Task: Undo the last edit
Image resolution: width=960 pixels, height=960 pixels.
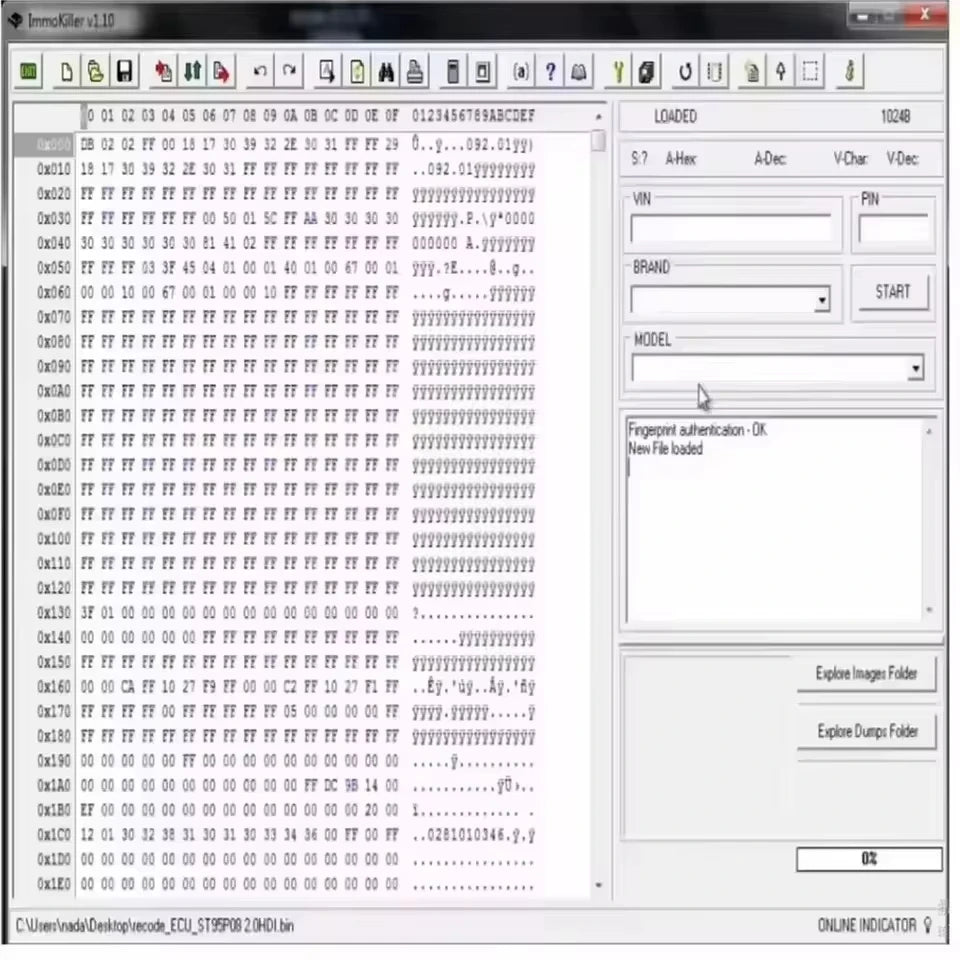Action: pos(259,71)
